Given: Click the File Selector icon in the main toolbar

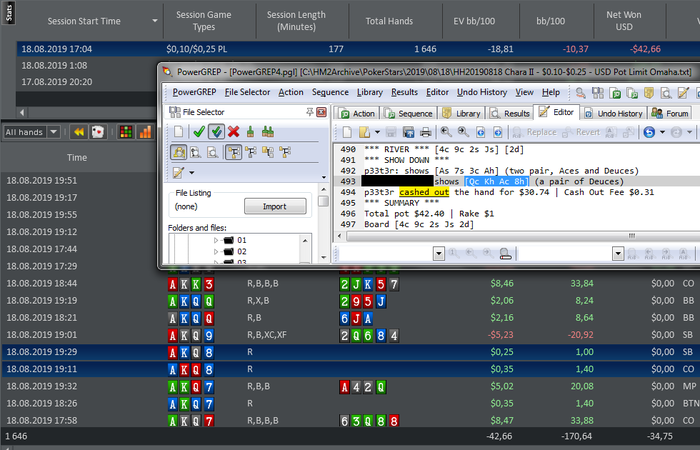Looking at the screenshot, I should coord(598,93).
